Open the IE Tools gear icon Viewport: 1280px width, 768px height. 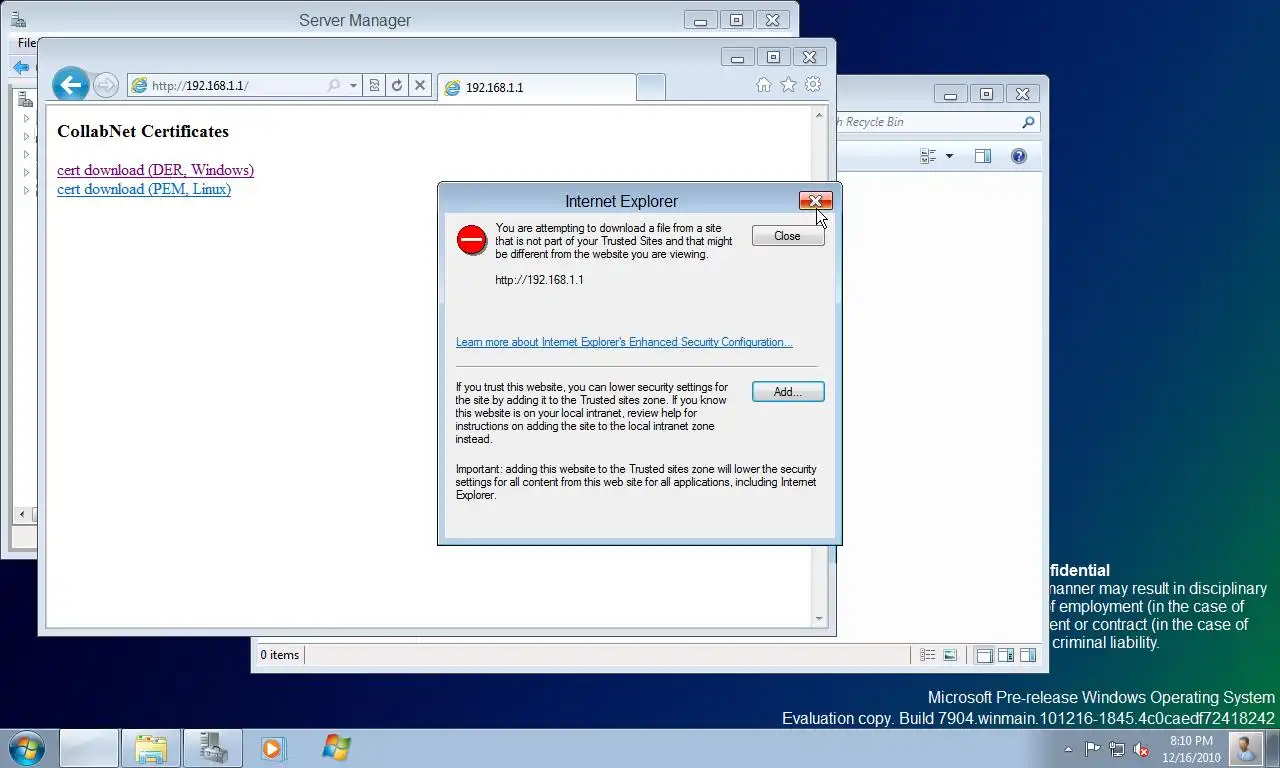pos(813,85)
